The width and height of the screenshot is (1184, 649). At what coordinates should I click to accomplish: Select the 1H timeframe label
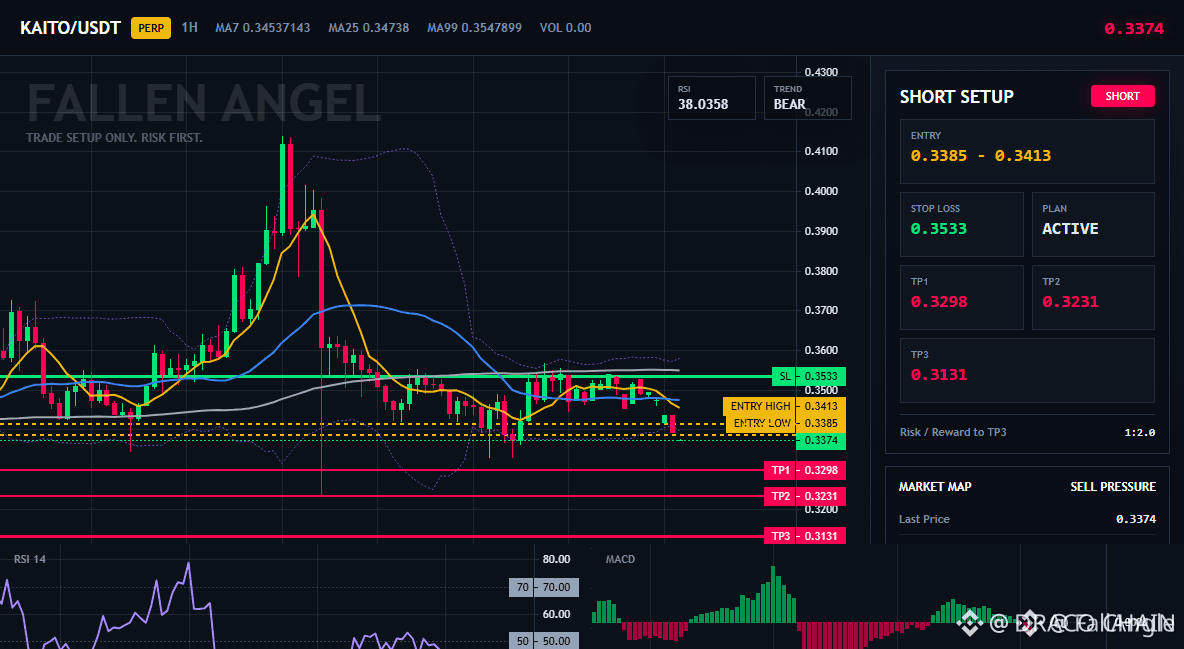click(x=190, y=27)
